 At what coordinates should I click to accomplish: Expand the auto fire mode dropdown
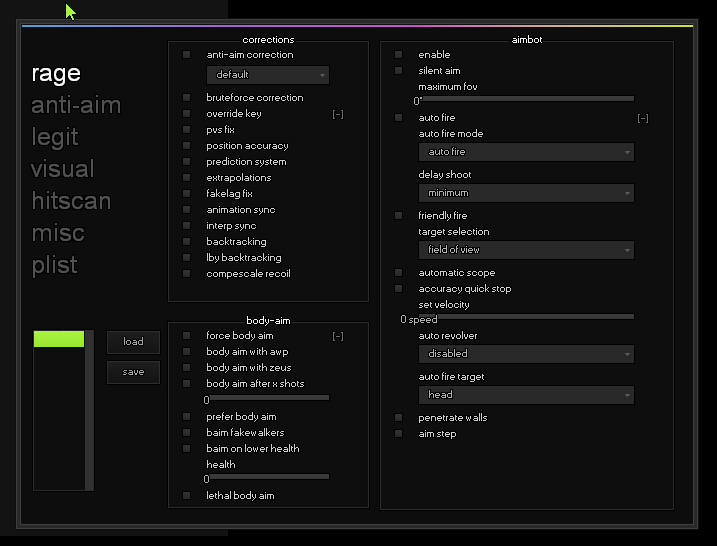[526, 152]
